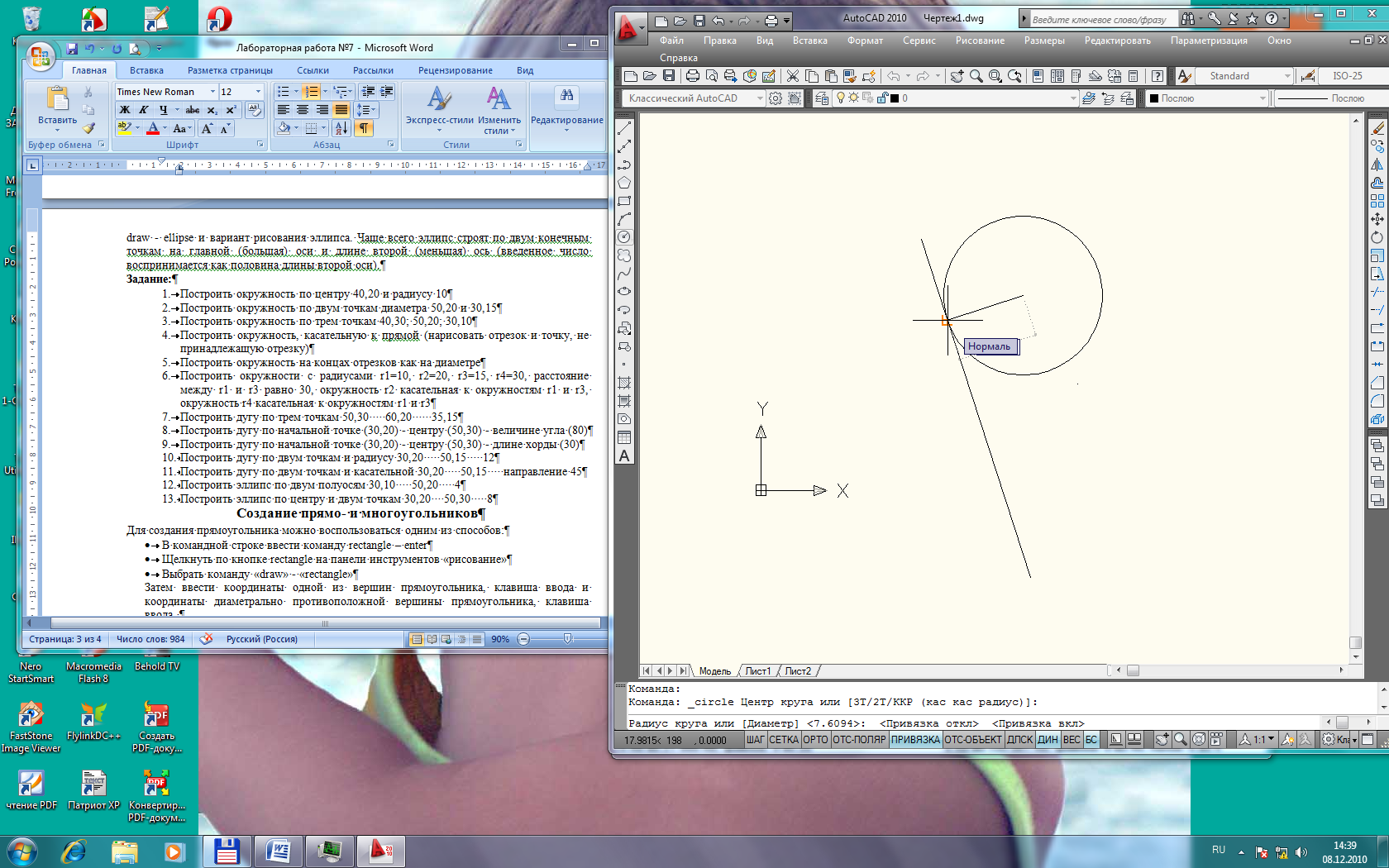Screen dimensions: 1389x868
Task: Click the Plot (print) icon in AutoCAD toolbar
Action: (693, 76)
